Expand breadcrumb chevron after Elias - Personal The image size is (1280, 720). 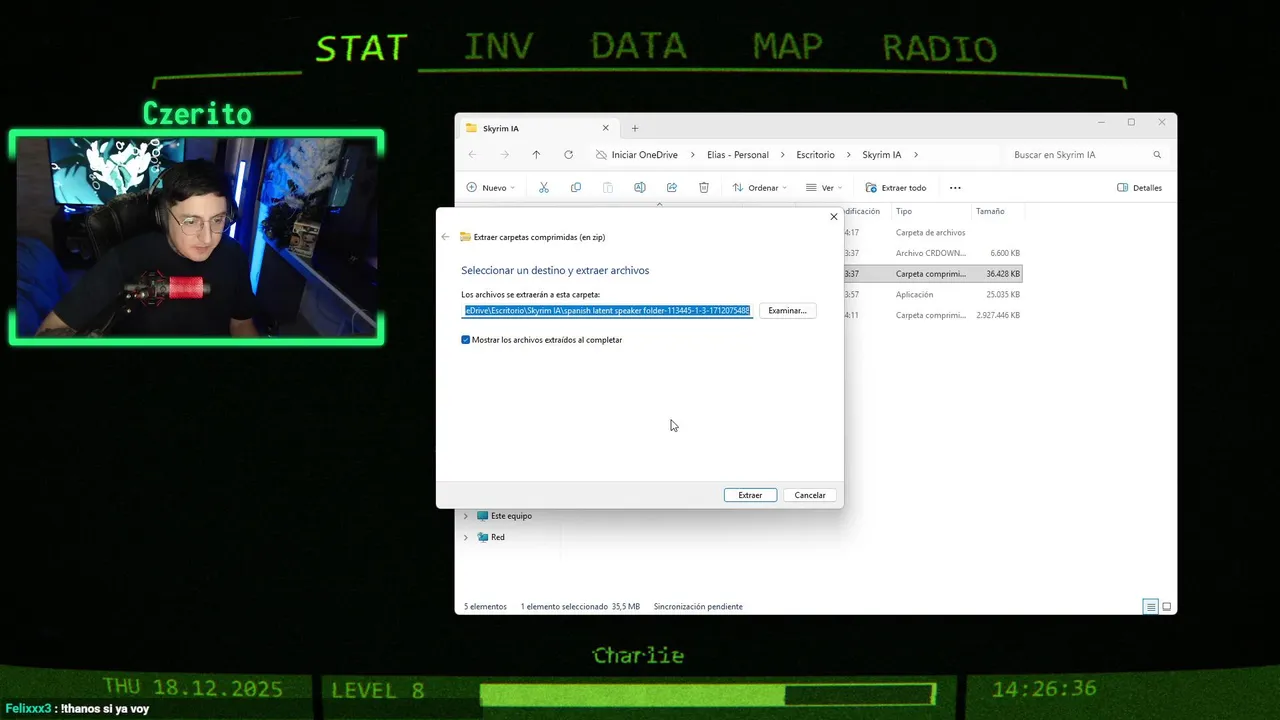tap(783, 155)
